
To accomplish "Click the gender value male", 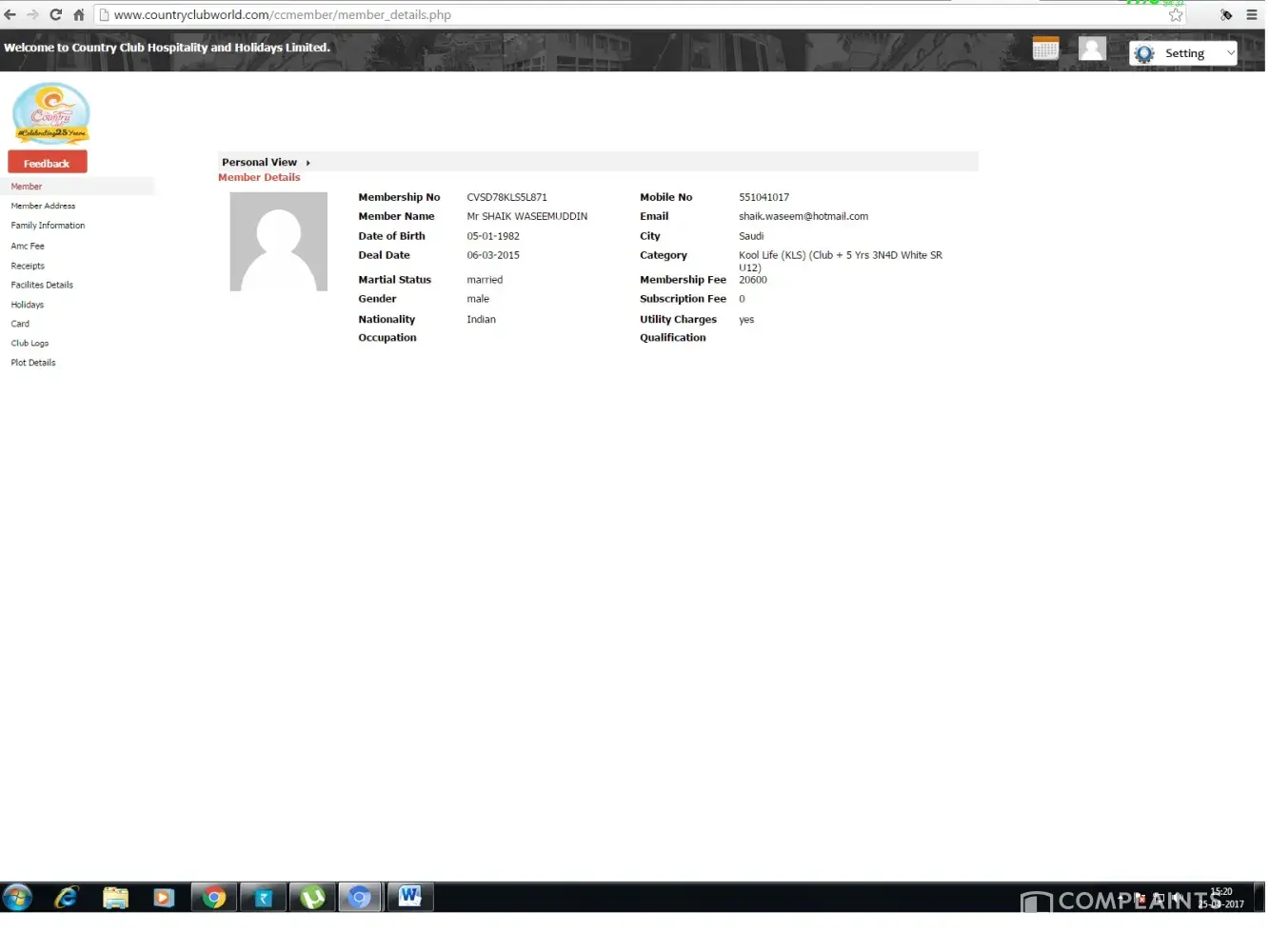I will point(478,299).
